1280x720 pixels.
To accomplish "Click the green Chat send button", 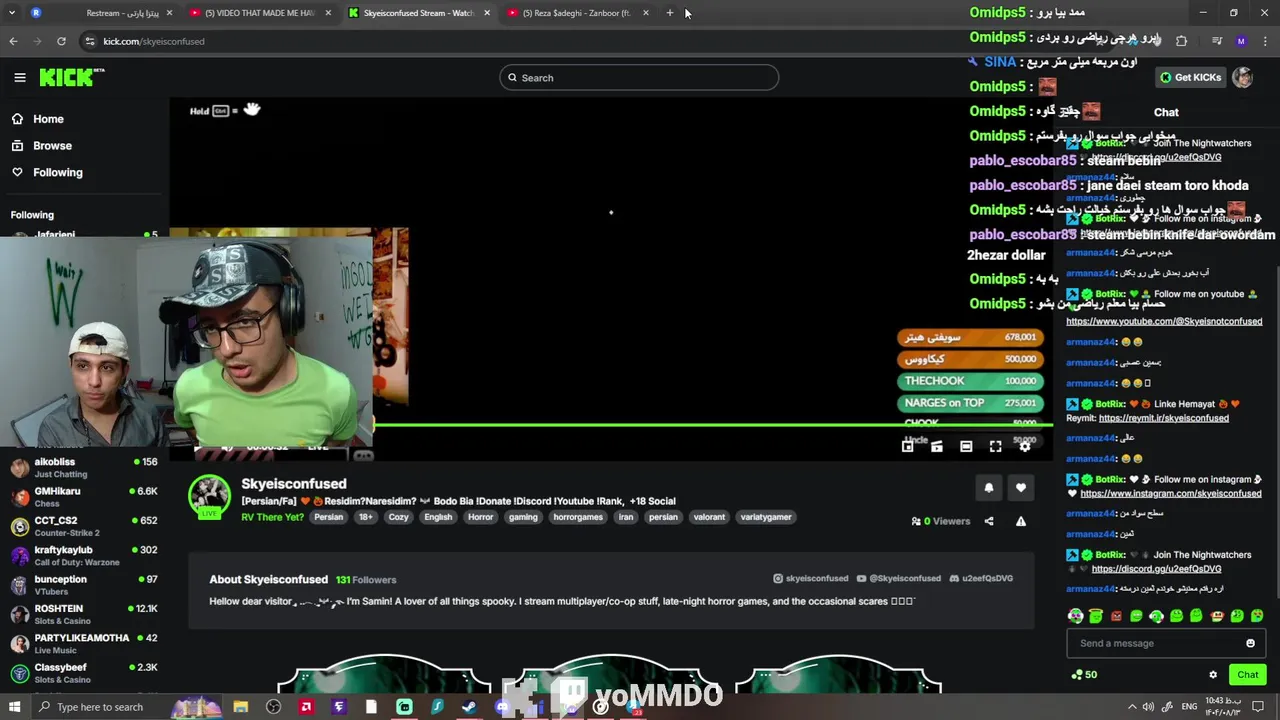I will (x=1247, y=675).
